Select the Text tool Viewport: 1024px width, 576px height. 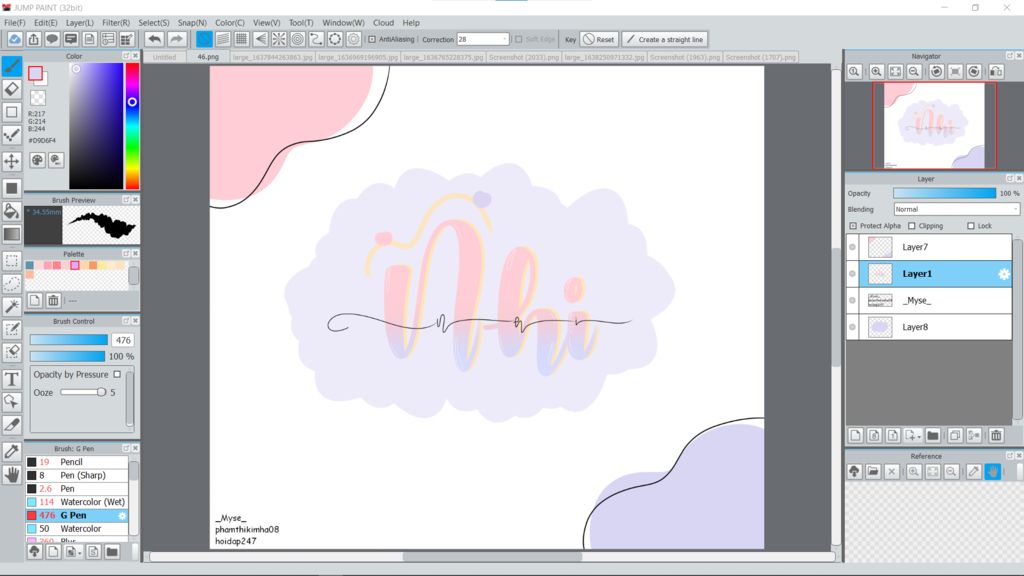pyautogui.click(x=12, y=379)
